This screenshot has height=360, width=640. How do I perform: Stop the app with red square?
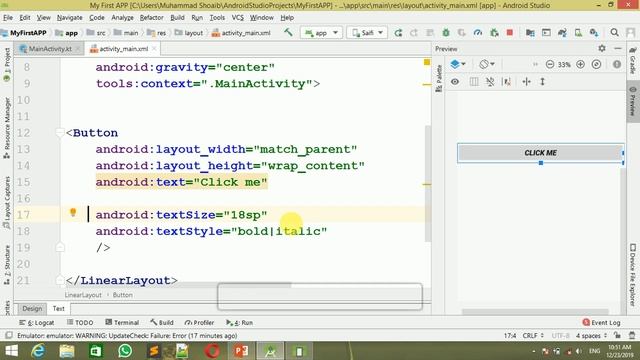[x=509, y=32]
